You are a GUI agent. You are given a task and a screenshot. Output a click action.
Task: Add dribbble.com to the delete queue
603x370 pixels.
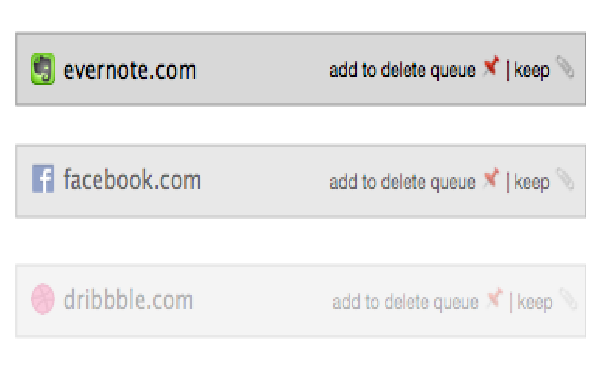(x=405, y=302)
